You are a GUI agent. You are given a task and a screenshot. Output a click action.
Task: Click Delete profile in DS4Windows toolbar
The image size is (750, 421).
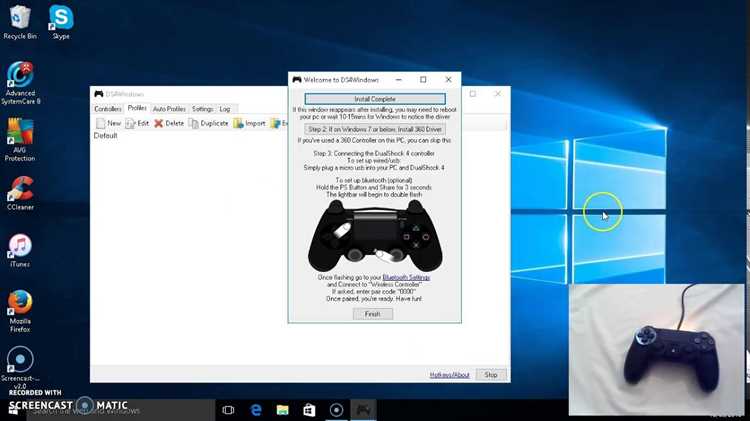169,123
